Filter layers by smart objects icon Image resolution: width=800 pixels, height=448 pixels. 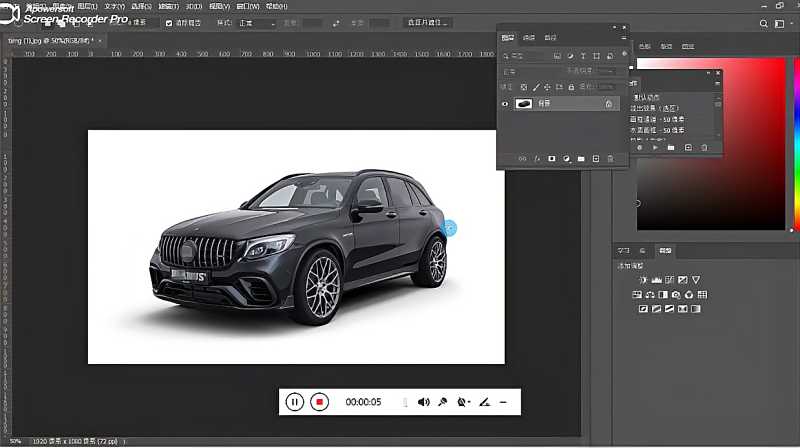pos(610,56)
